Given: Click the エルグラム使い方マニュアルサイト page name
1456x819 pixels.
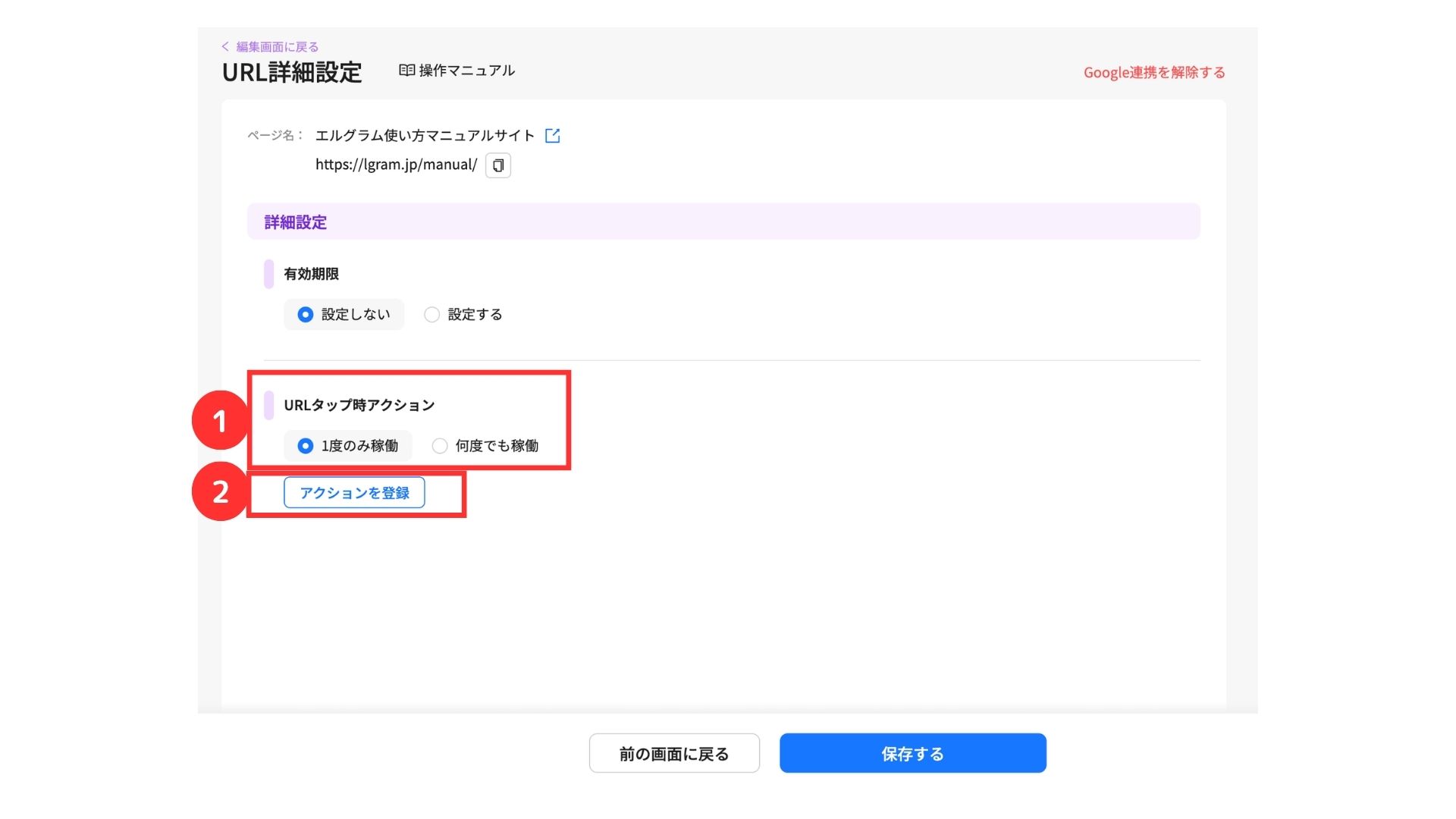Looking at the screenshot, I should [x=425, y=136].
